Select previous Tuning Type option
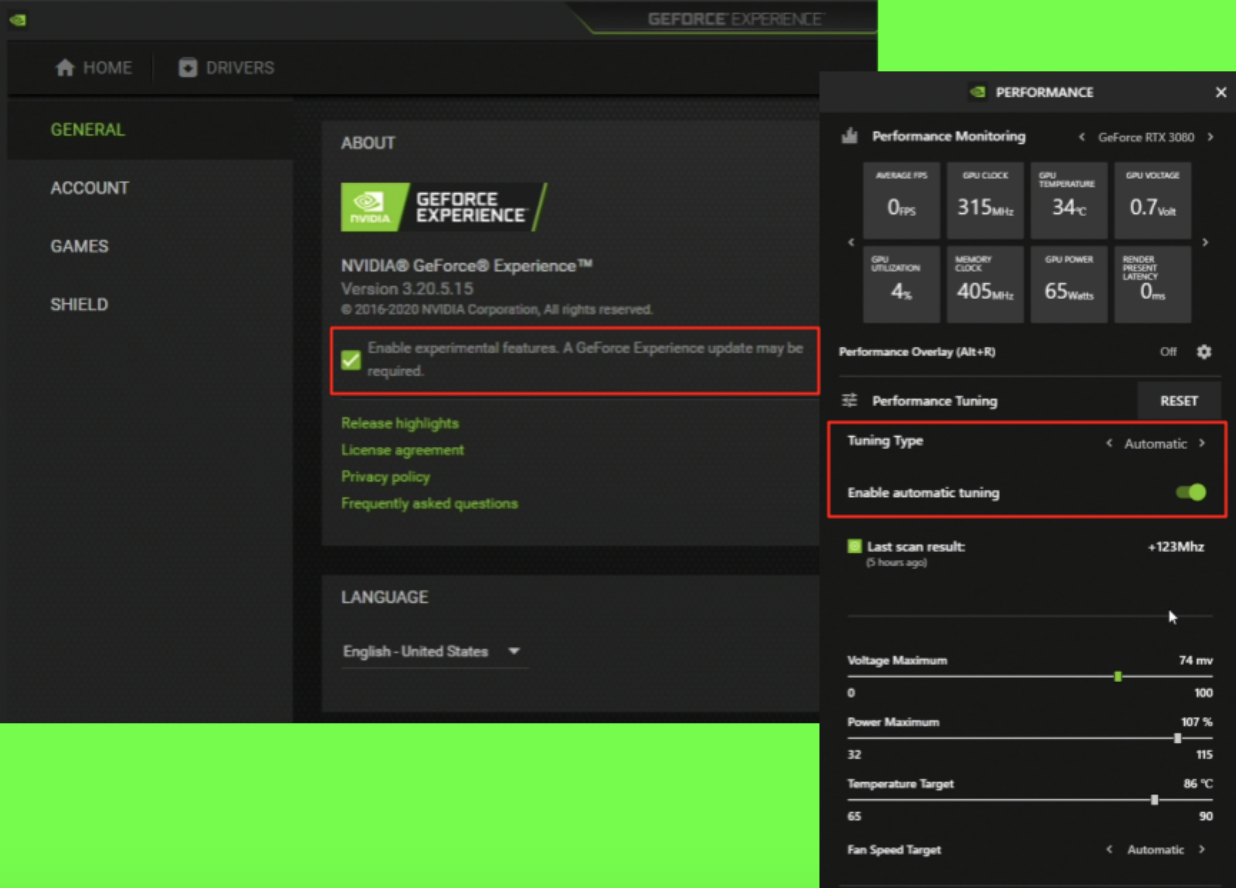 coord(1109,443)
